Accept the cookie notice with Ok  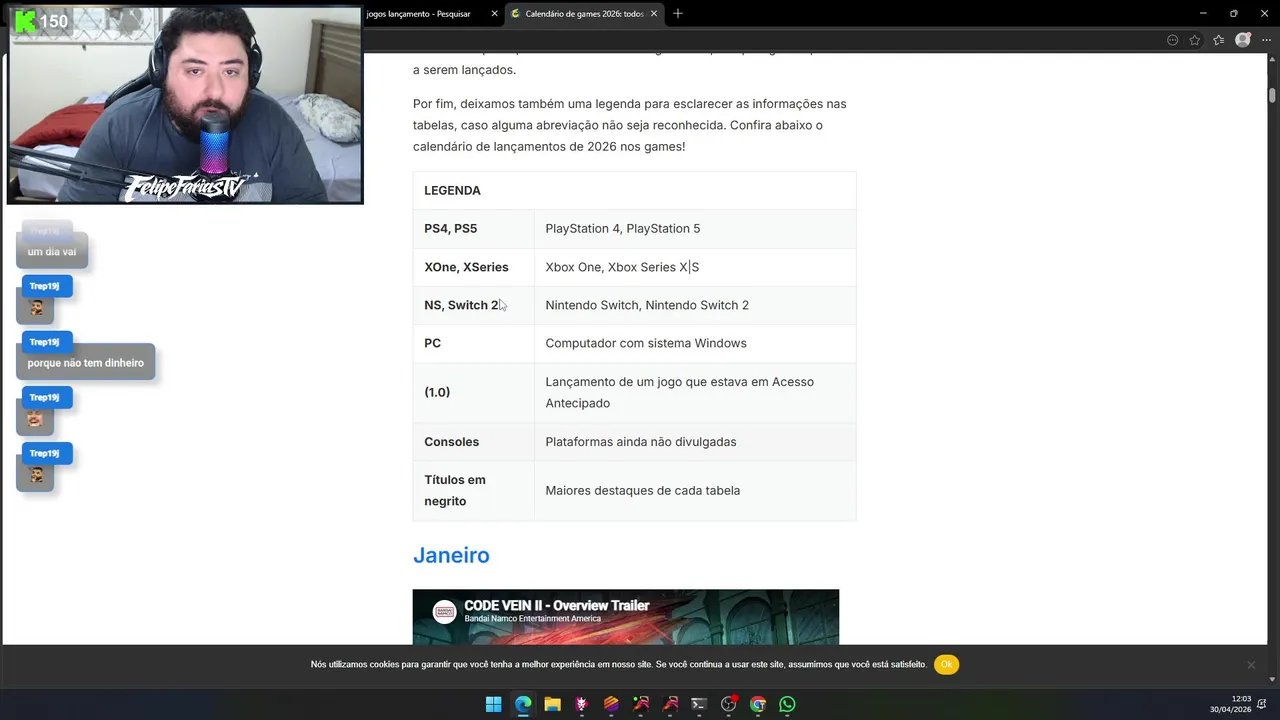coord(946,664)
